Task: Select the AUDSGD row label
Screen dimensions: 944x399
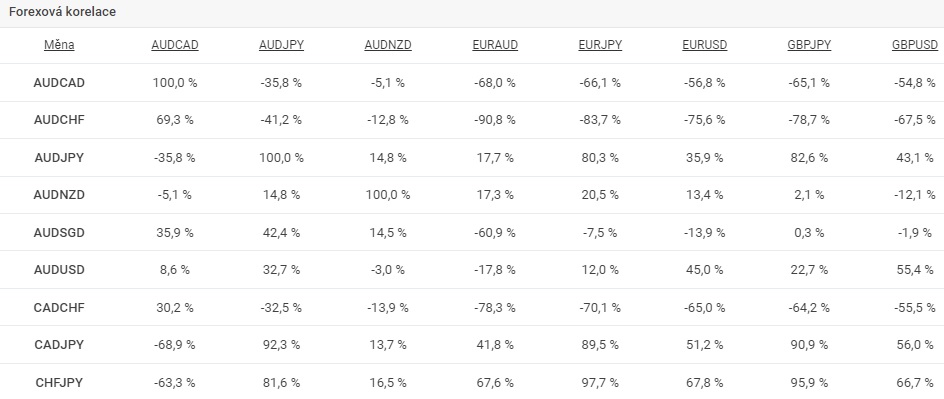Action: (59, 232)
